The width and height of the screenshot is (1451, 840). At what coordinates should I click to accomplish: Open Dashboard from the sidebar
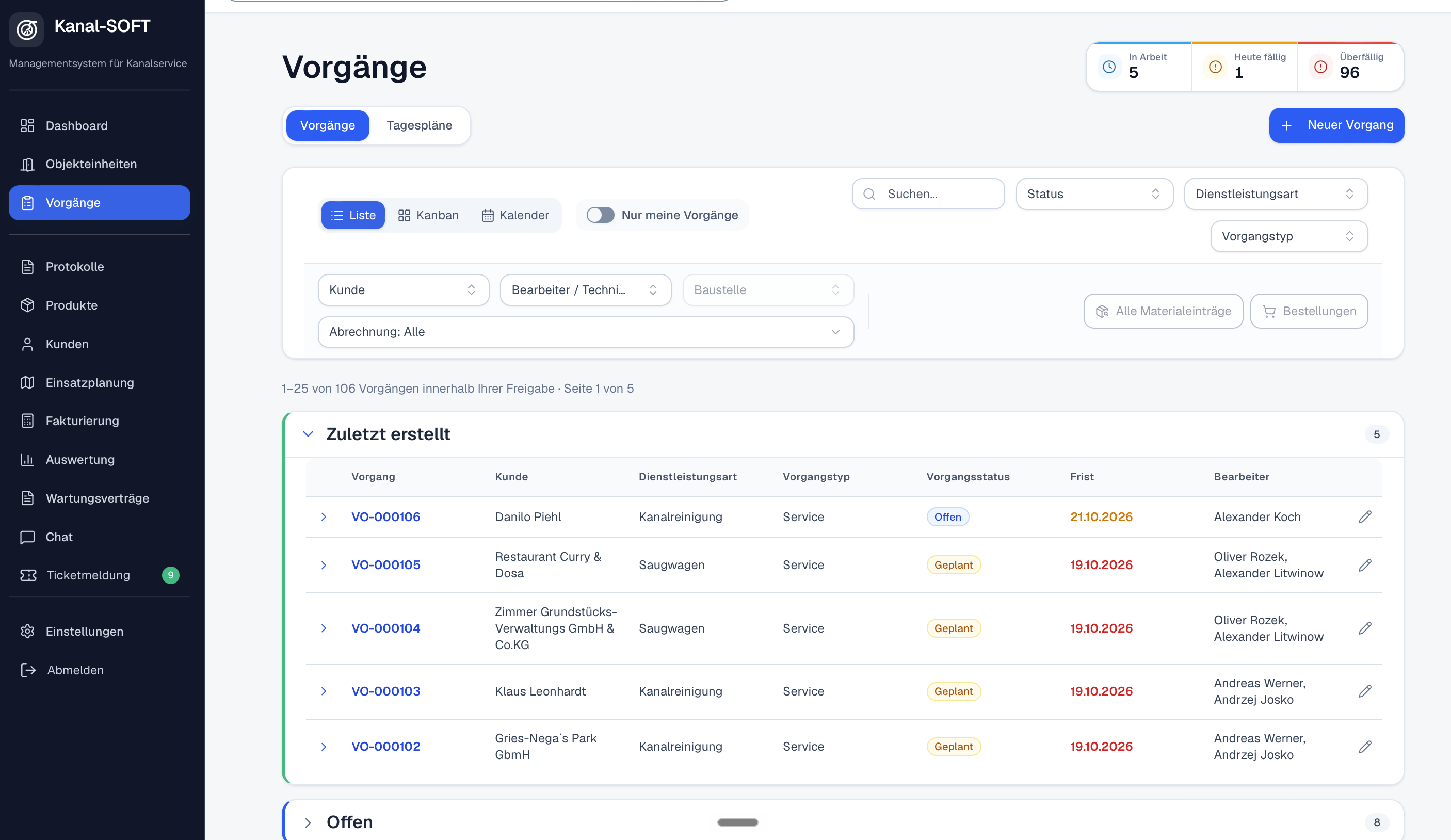click(99, 125)
